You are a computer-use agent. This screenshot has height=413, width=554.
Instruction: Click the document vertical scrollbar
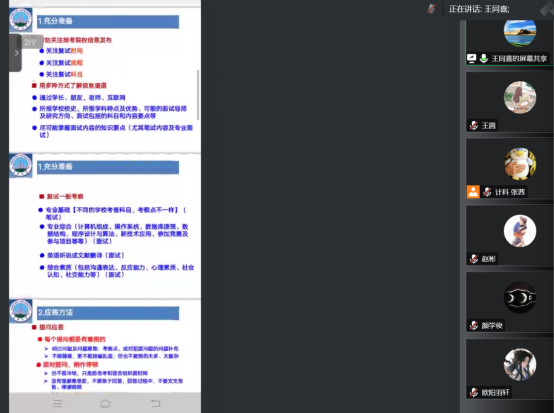(x=198, y=95)
